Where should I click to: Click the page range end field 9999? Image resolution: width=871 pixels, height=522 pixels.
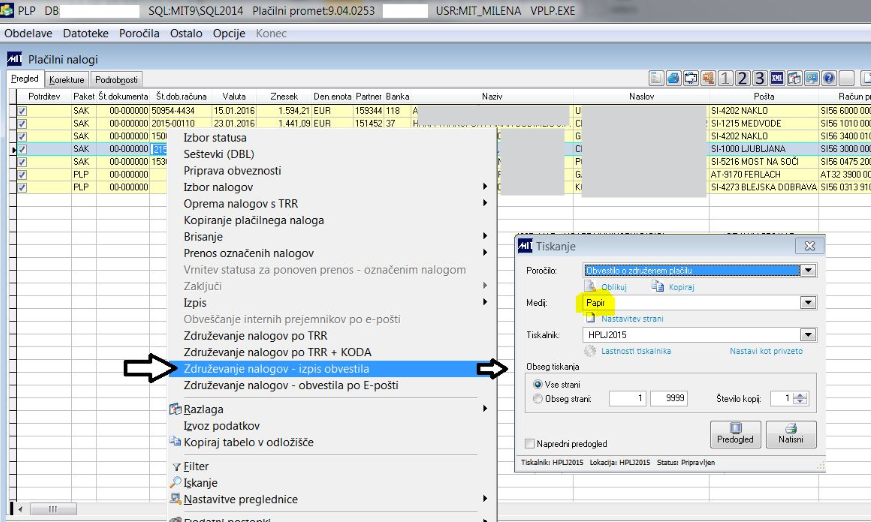(x=669, y=398)
